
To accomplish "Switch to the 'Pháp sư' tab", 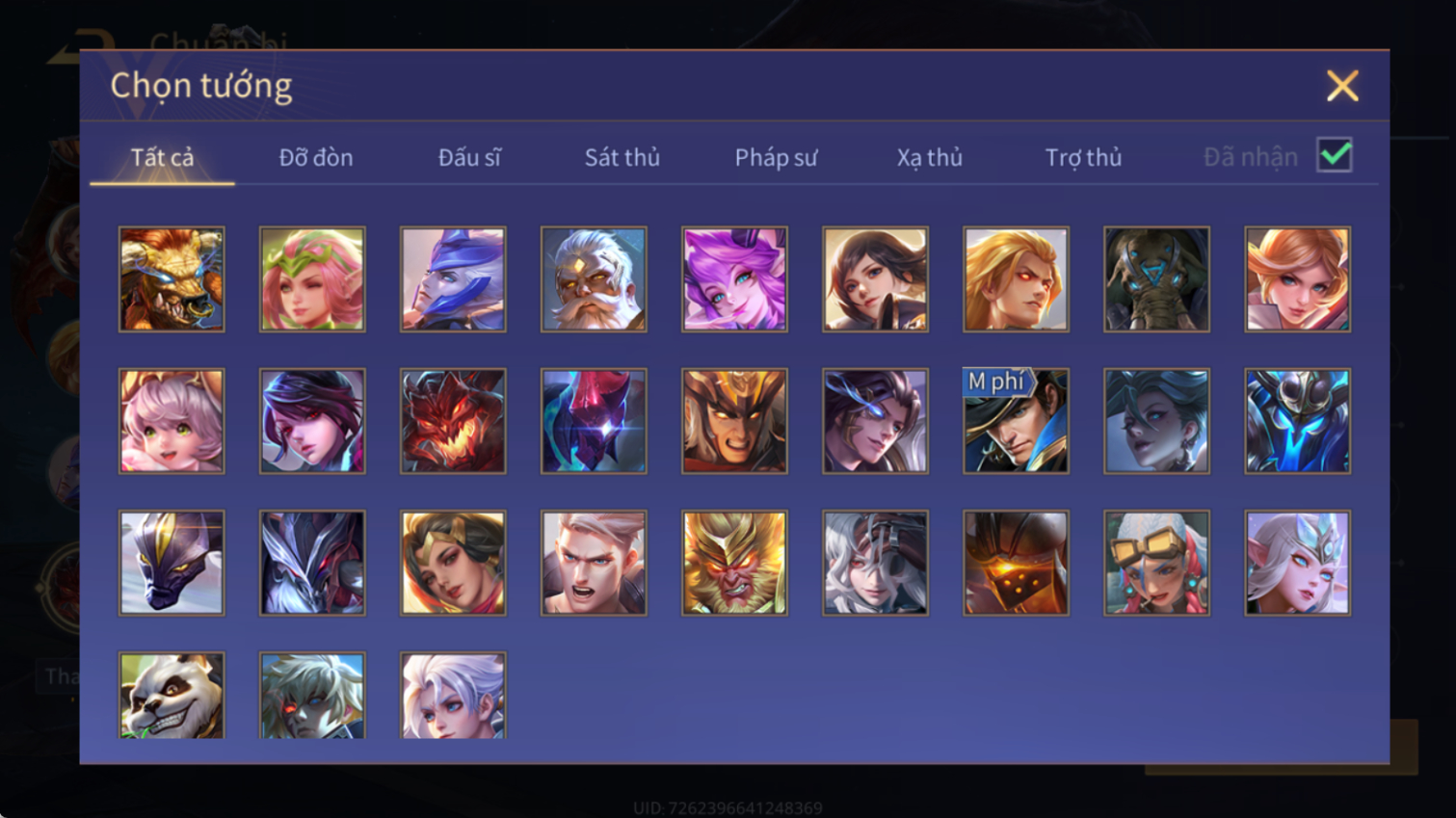I will click(x=776, y=157).
